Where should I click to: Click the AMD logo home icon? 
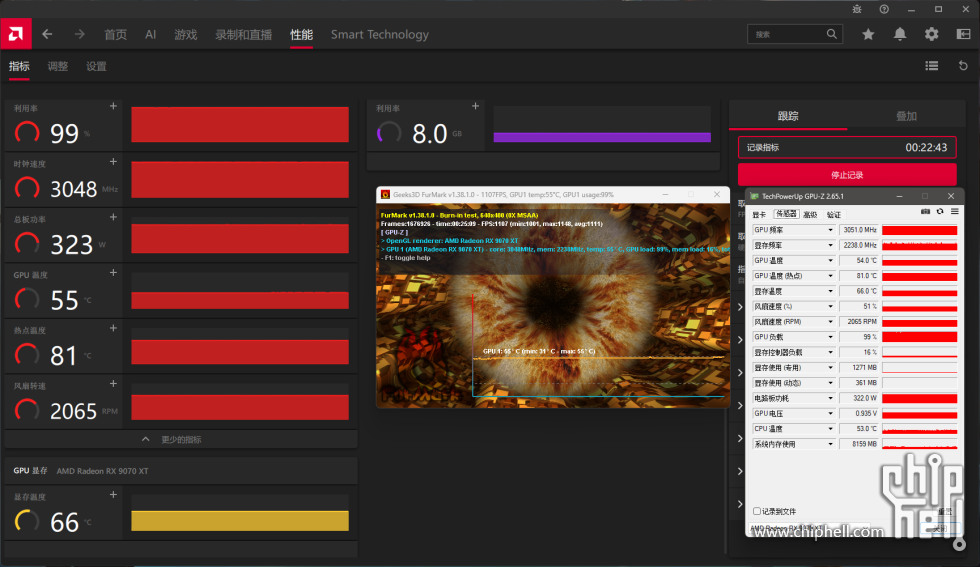[x=16, y=34]
